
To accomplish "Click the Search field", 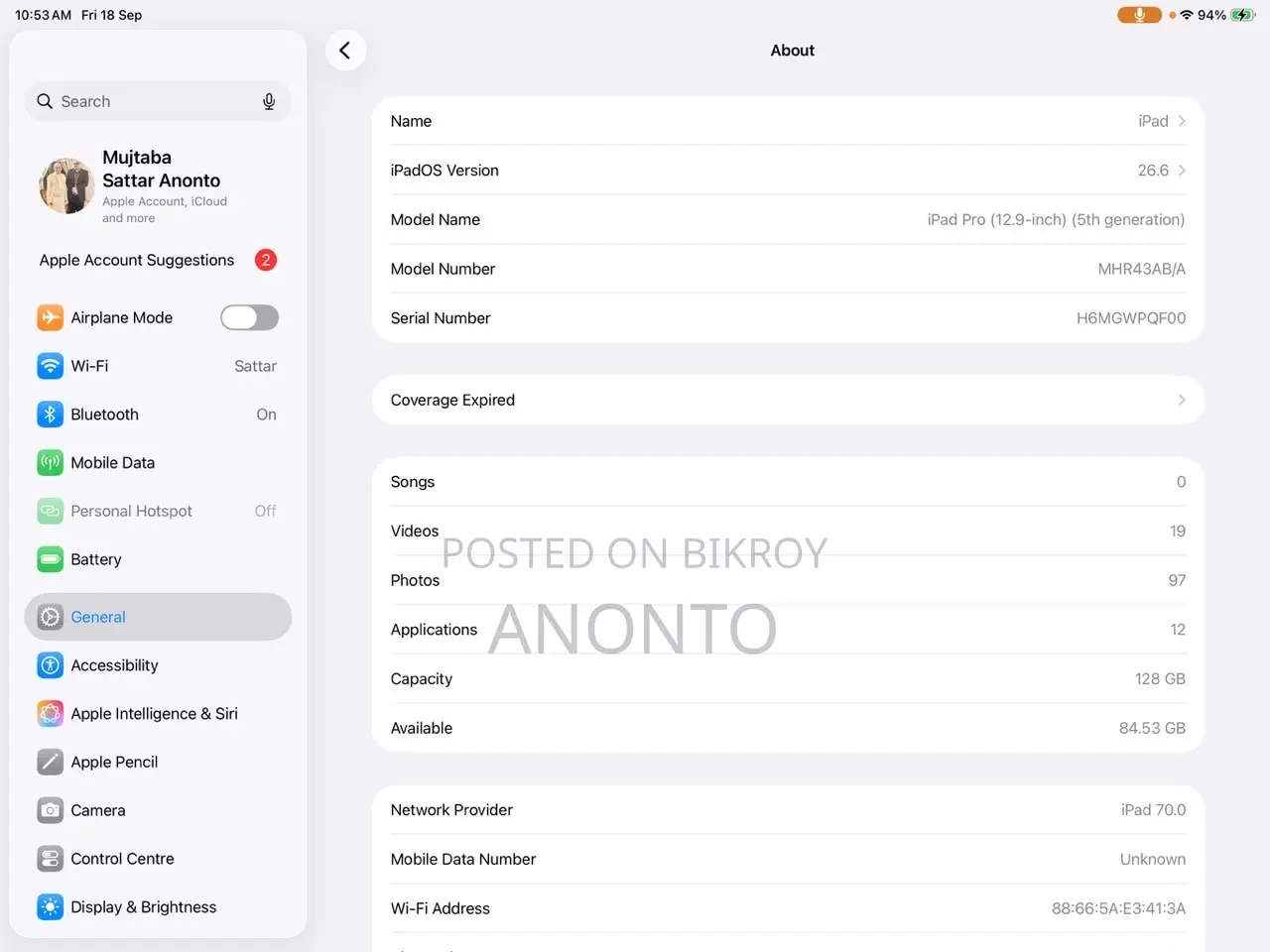I will pyautogui.click(x=158, y=101).
